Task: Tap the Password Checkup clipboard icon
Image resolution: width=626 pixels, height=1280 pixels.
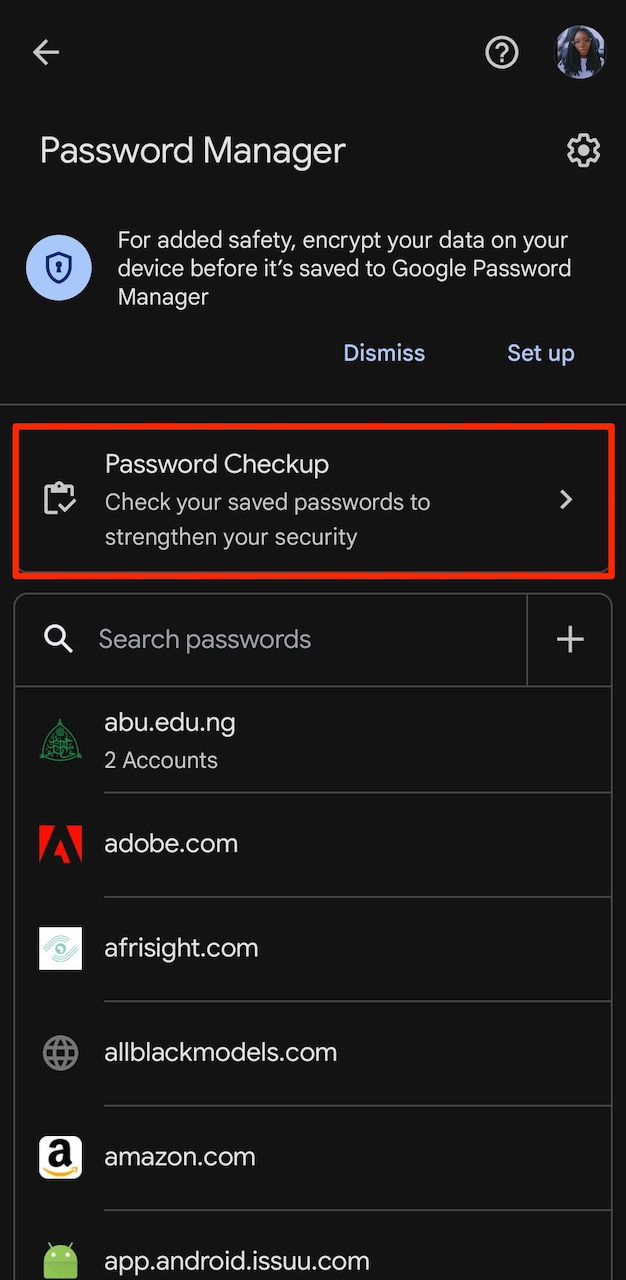Action: click(x=59, y=499)
